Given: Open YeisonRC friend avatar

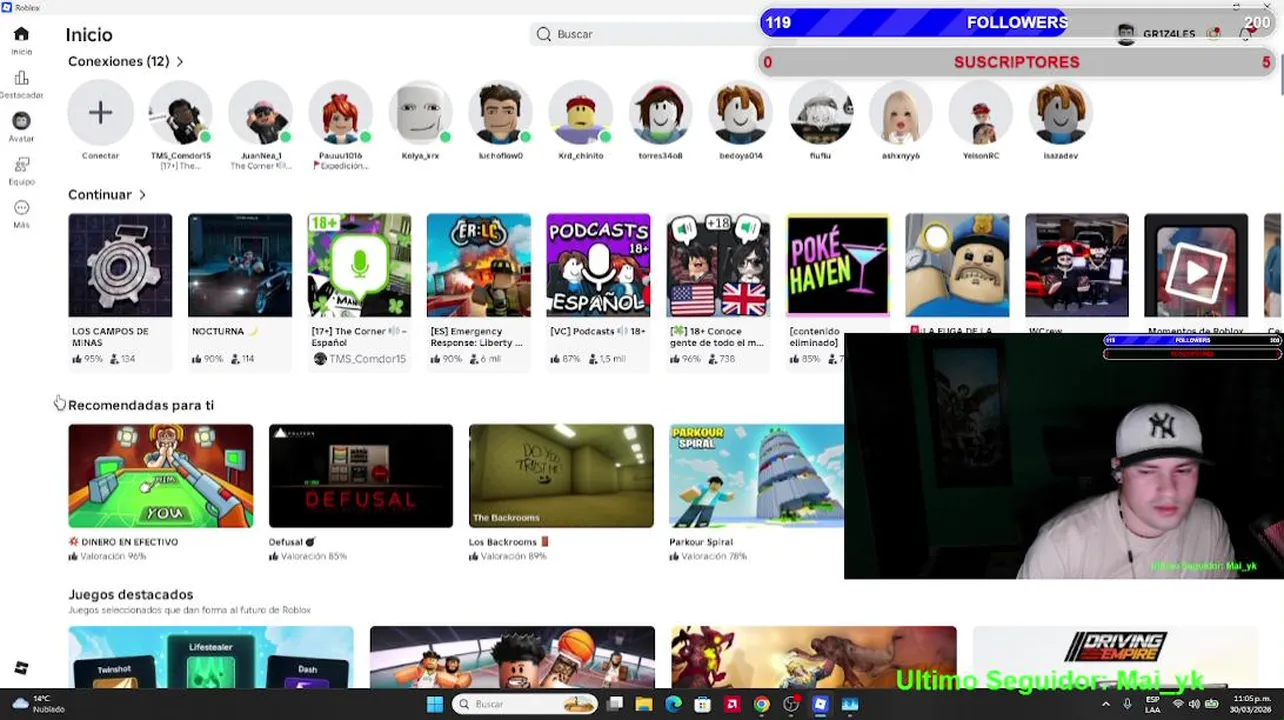Looking at the screenshot, I should pos(980,113).
